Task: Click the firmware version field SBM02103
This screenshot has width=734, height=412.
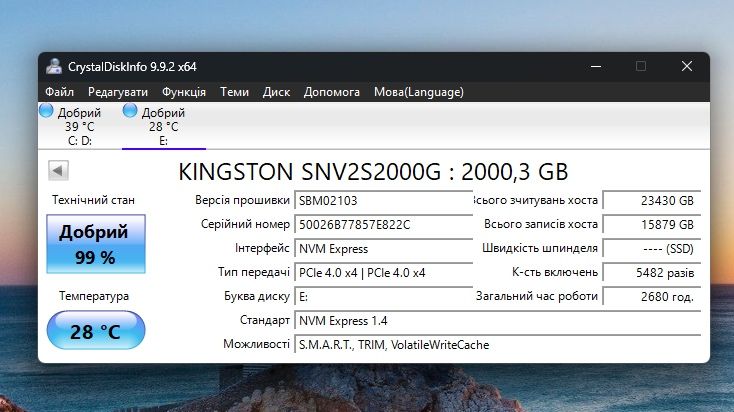Action: point(383,200)
